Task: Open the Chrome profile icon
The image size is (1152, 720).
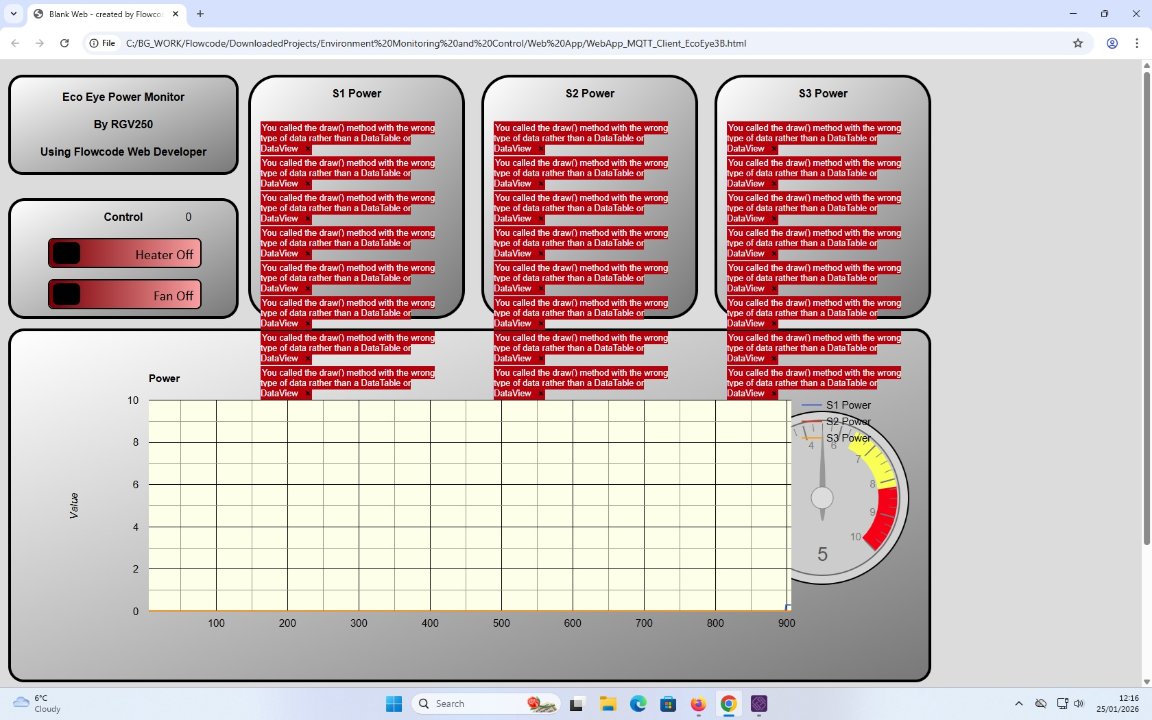Action: coord(1112,43)
